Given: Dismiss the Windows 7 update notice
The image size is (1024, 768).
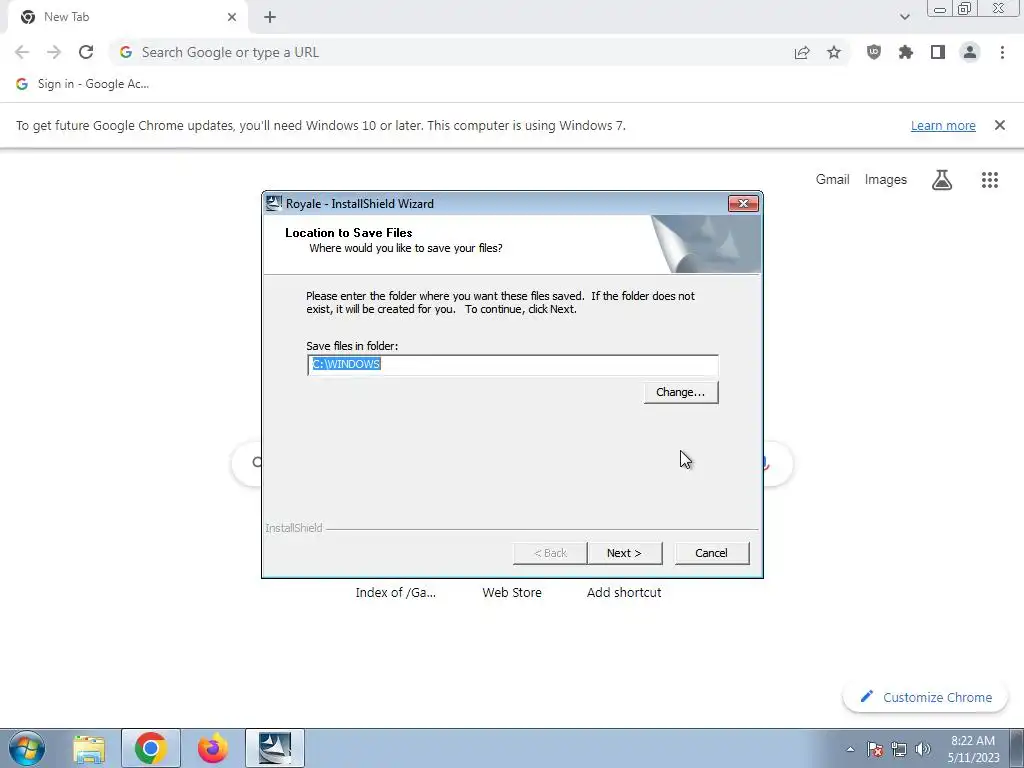Looking at the screenshot, I should coord(999,125).
